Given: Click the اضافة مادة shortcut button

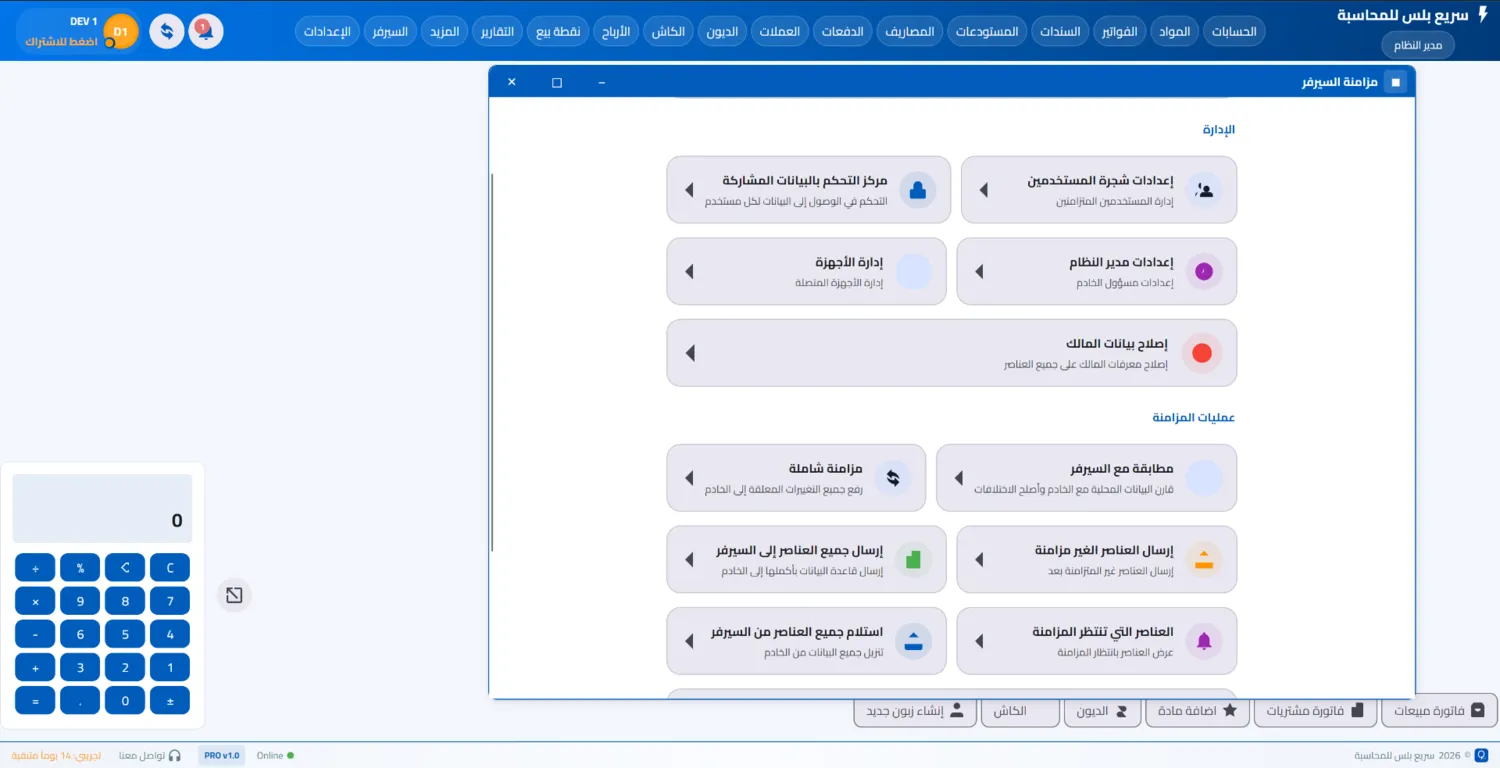Looking at the screenshot, I should (1196, 711).
